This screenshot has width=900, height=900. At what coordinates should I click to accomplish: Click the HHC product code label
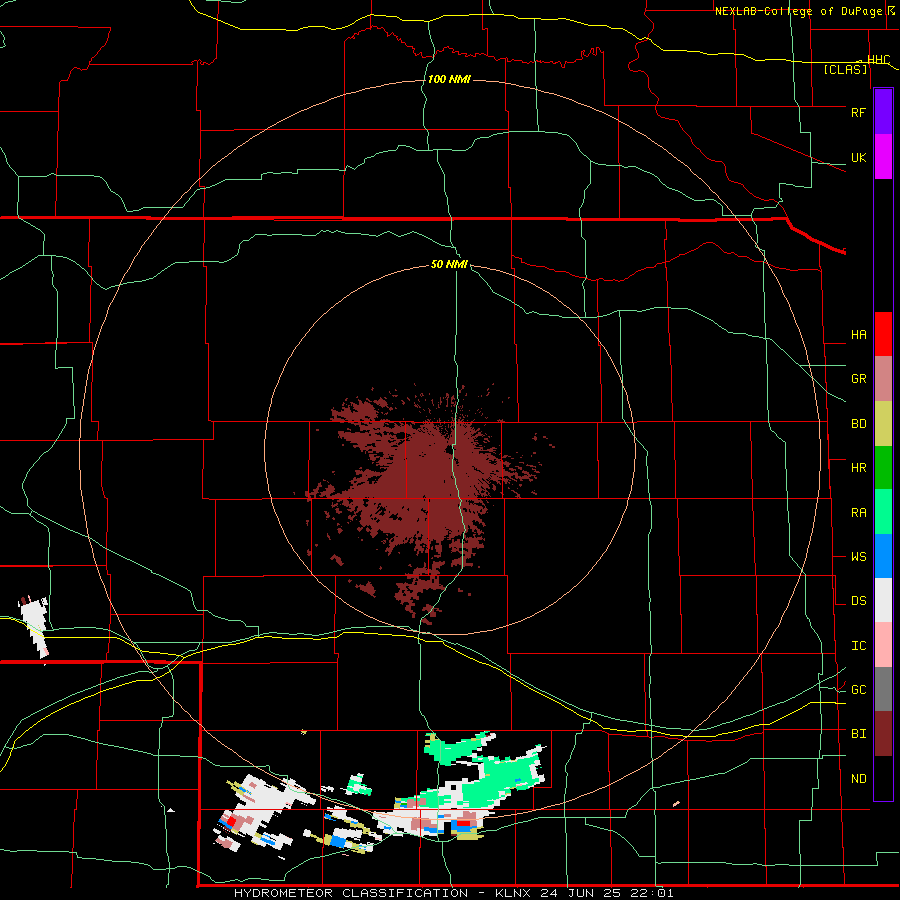[x=878, y=59]
